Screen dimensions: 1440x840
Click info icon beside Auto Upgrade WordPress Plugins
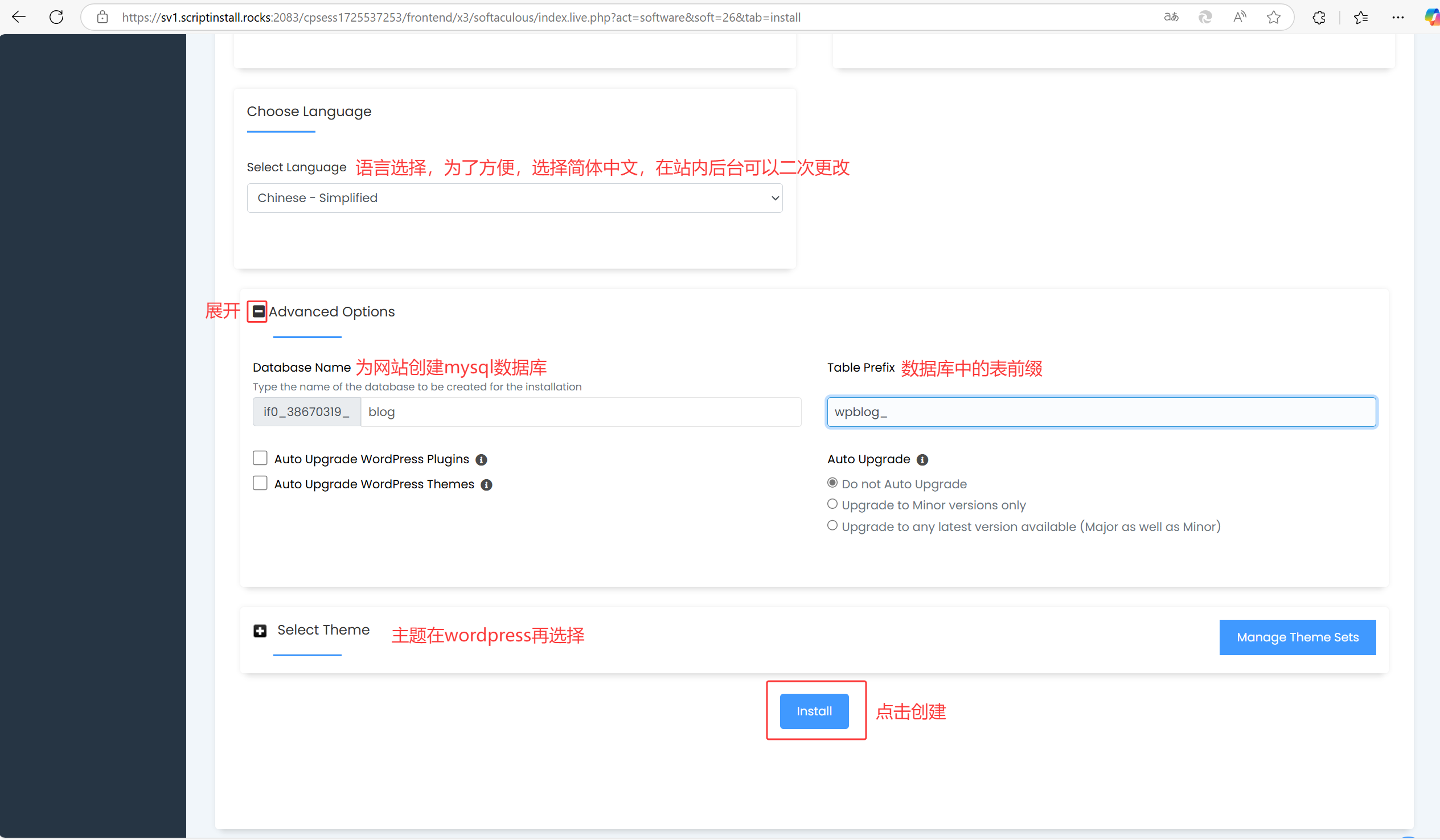point(481,460)
